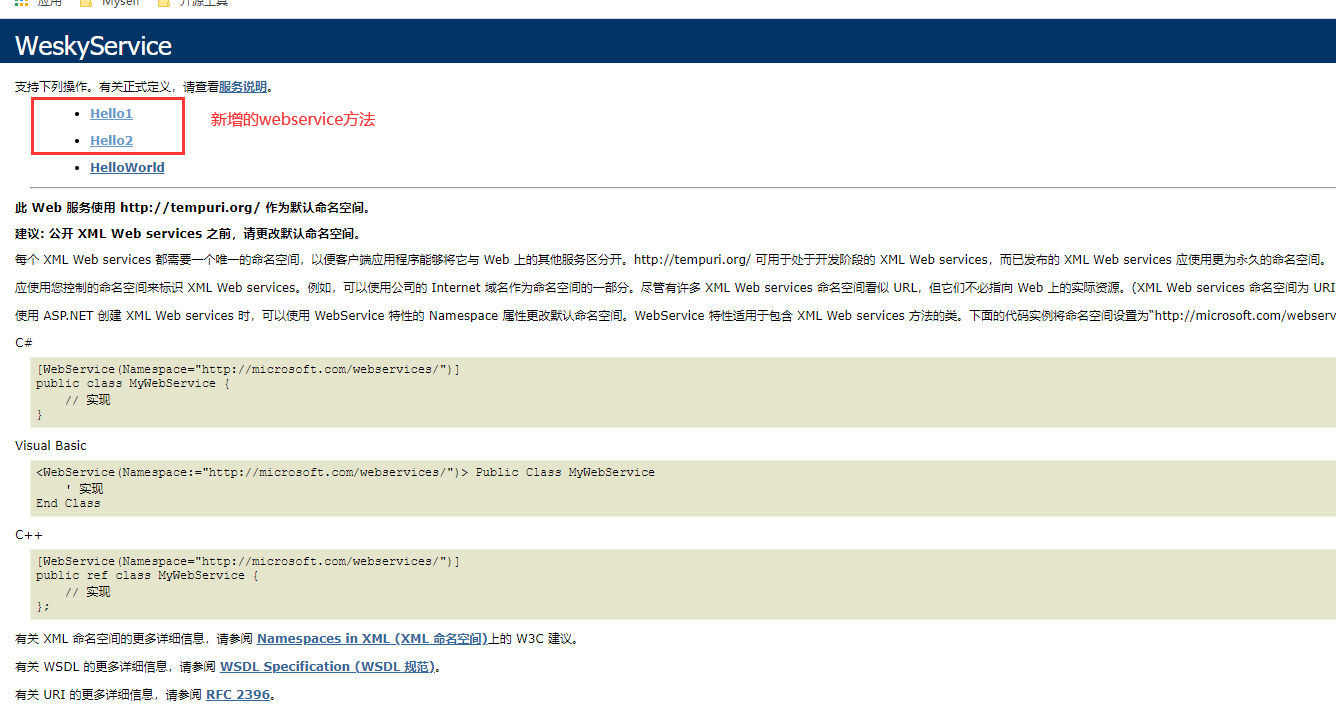The width and height of the screenshot is (1336, 710).
Task: Click the Visual Basic code example block
Action: click(400, 487)
